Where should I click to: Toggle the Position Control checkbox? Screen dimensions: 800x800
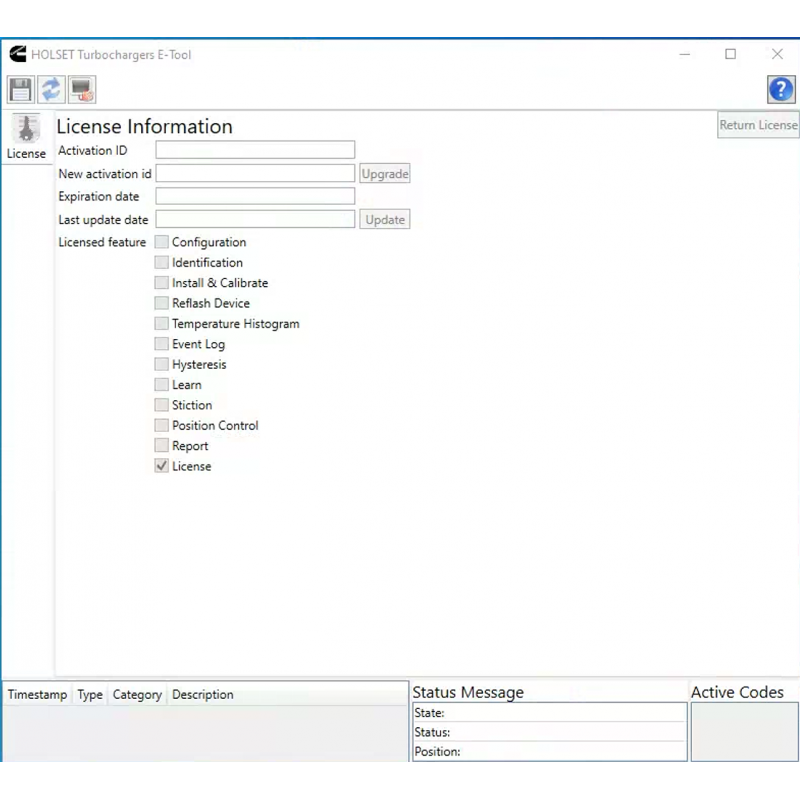(x=162, y=425)
